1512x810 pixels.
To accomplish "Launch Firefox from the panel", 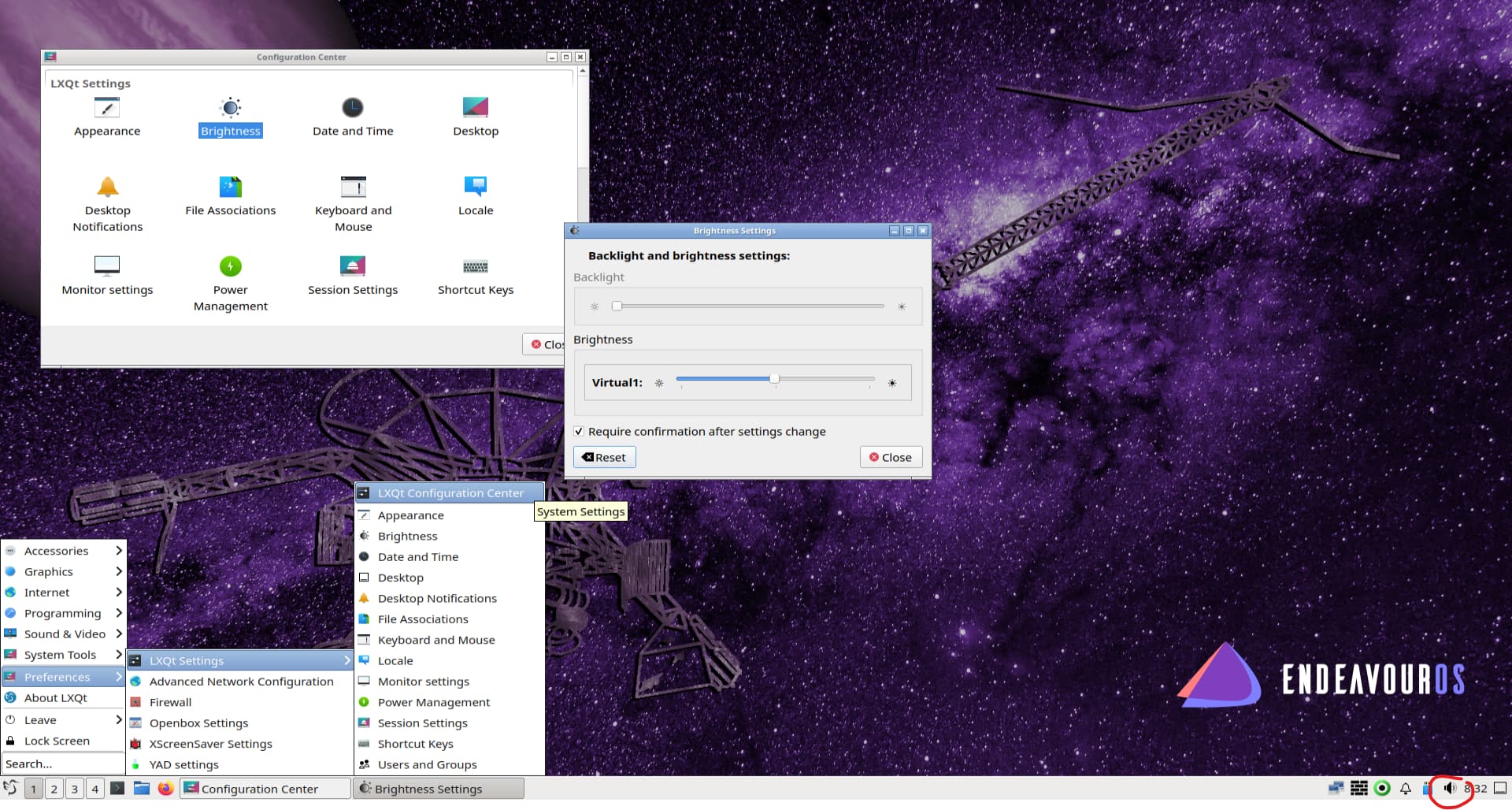I will pos(165,788).
